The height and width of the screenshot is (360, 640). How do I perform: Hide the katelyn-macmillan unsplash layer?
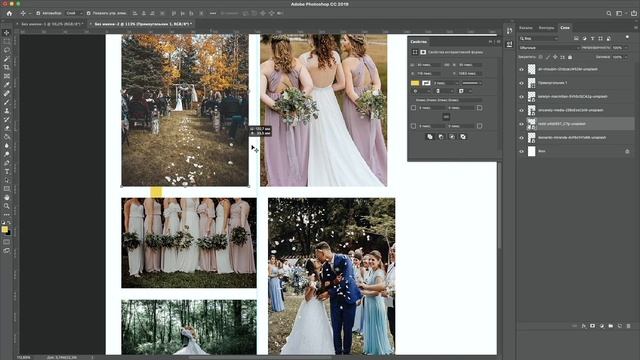coord(521,97)
